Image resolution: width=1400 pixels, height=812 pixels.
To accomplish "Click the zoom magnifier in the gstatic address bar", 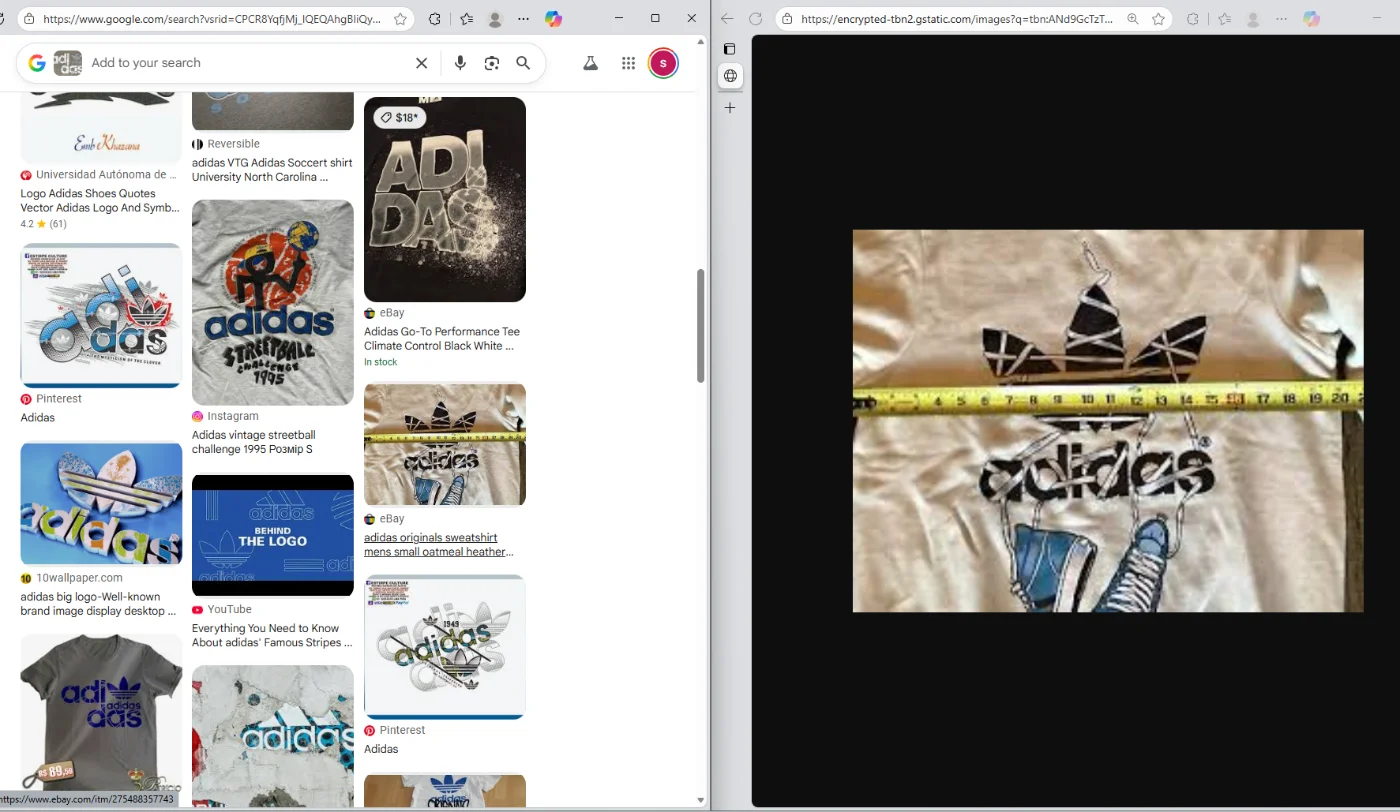I will coord(1133,19).
